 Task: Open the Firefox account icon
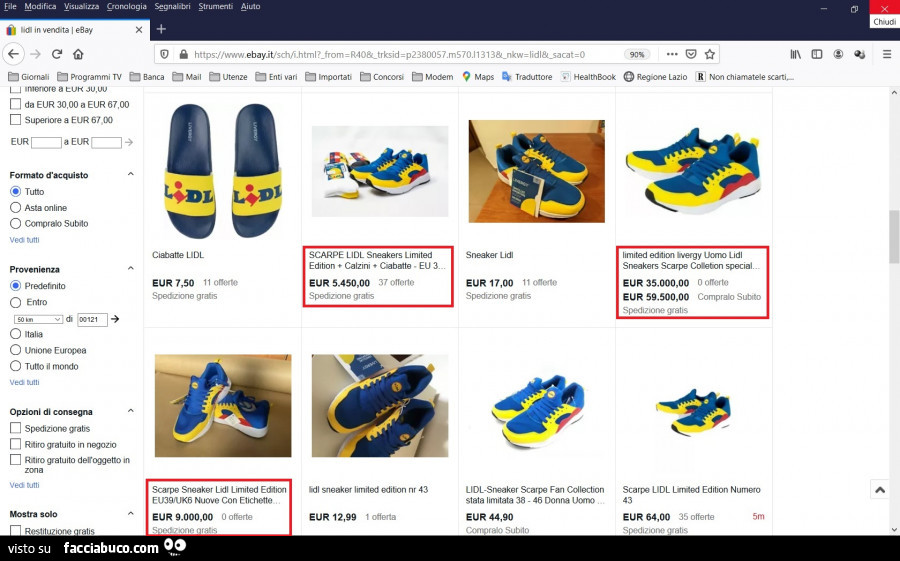(x=838, y=54)
